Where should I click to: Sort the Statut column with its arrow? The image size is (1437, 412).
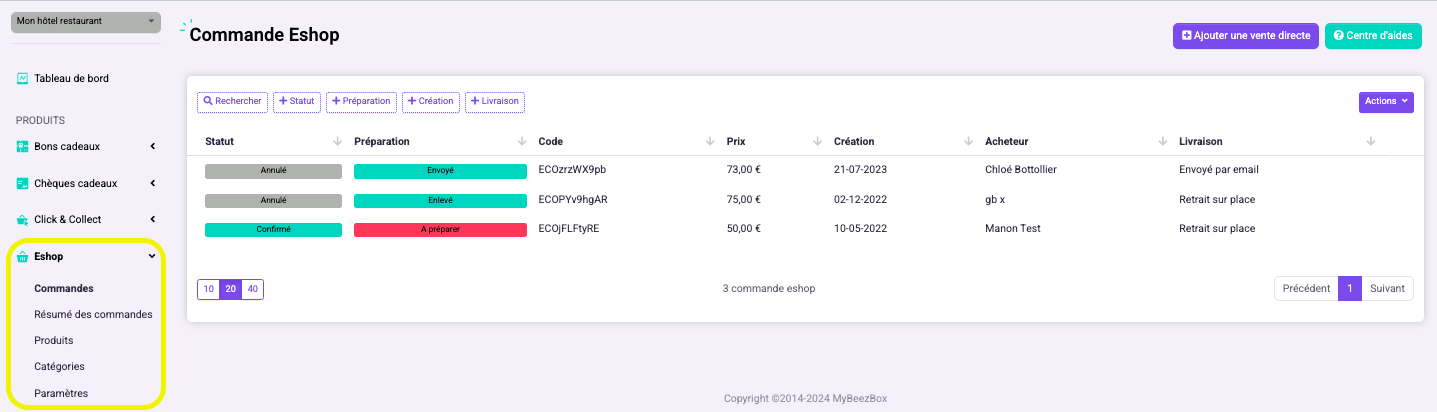pyautogui.click(x=337, y=142)
